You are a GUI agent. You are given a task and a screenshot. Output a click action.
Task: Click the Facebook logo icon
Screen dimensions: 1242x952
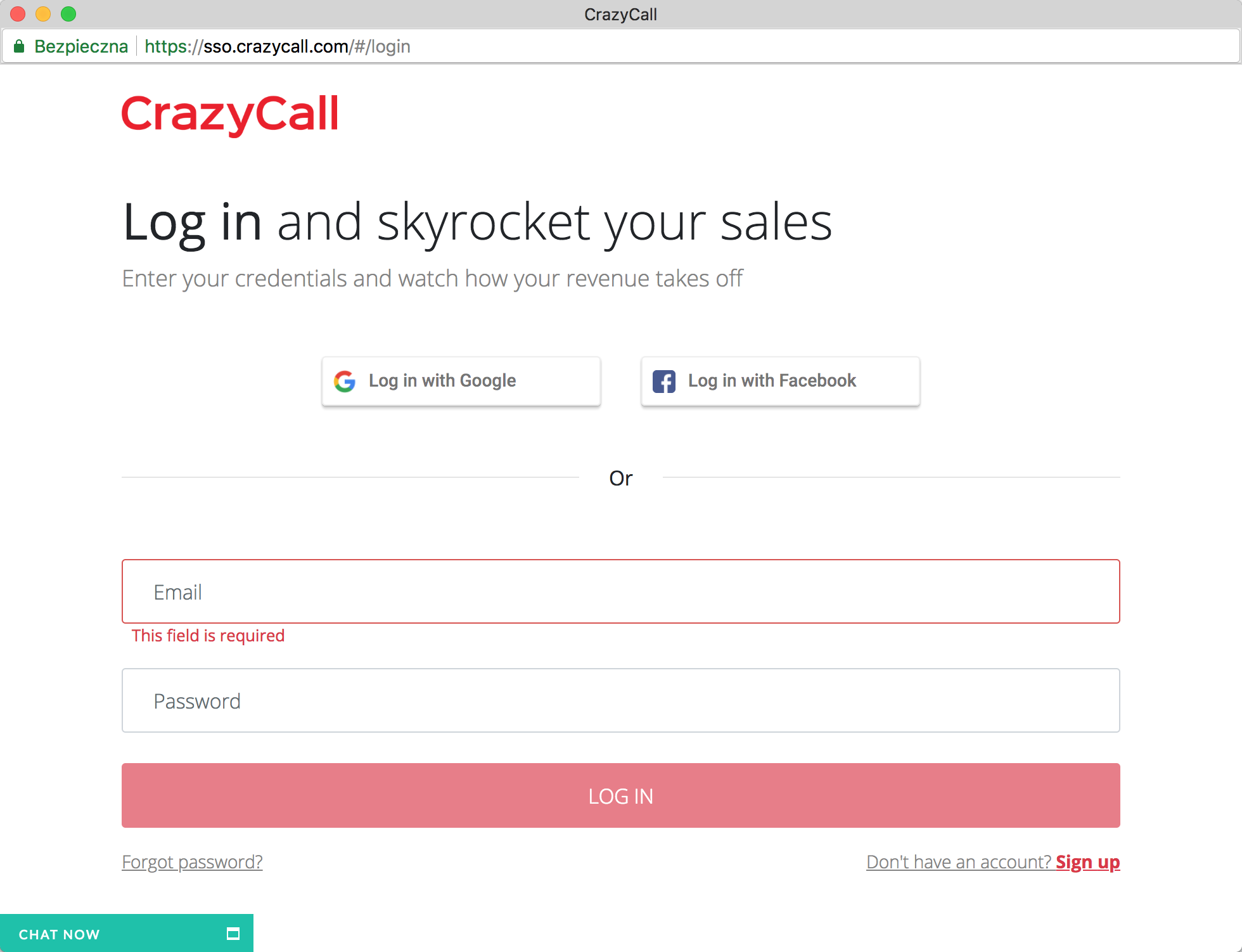coord(664,381)
